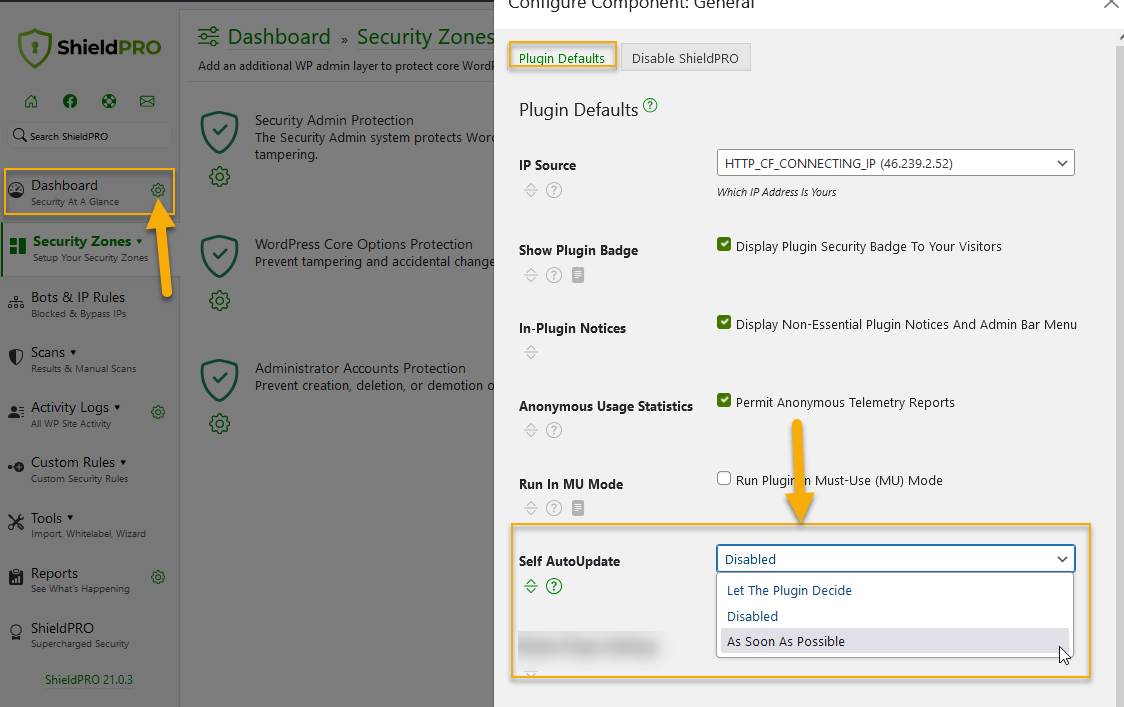Image resolution: width=1124 pixels, height=707 pixels.
Task: Toggle Display Plugin Security Badge checkbox
Action: 724,245
